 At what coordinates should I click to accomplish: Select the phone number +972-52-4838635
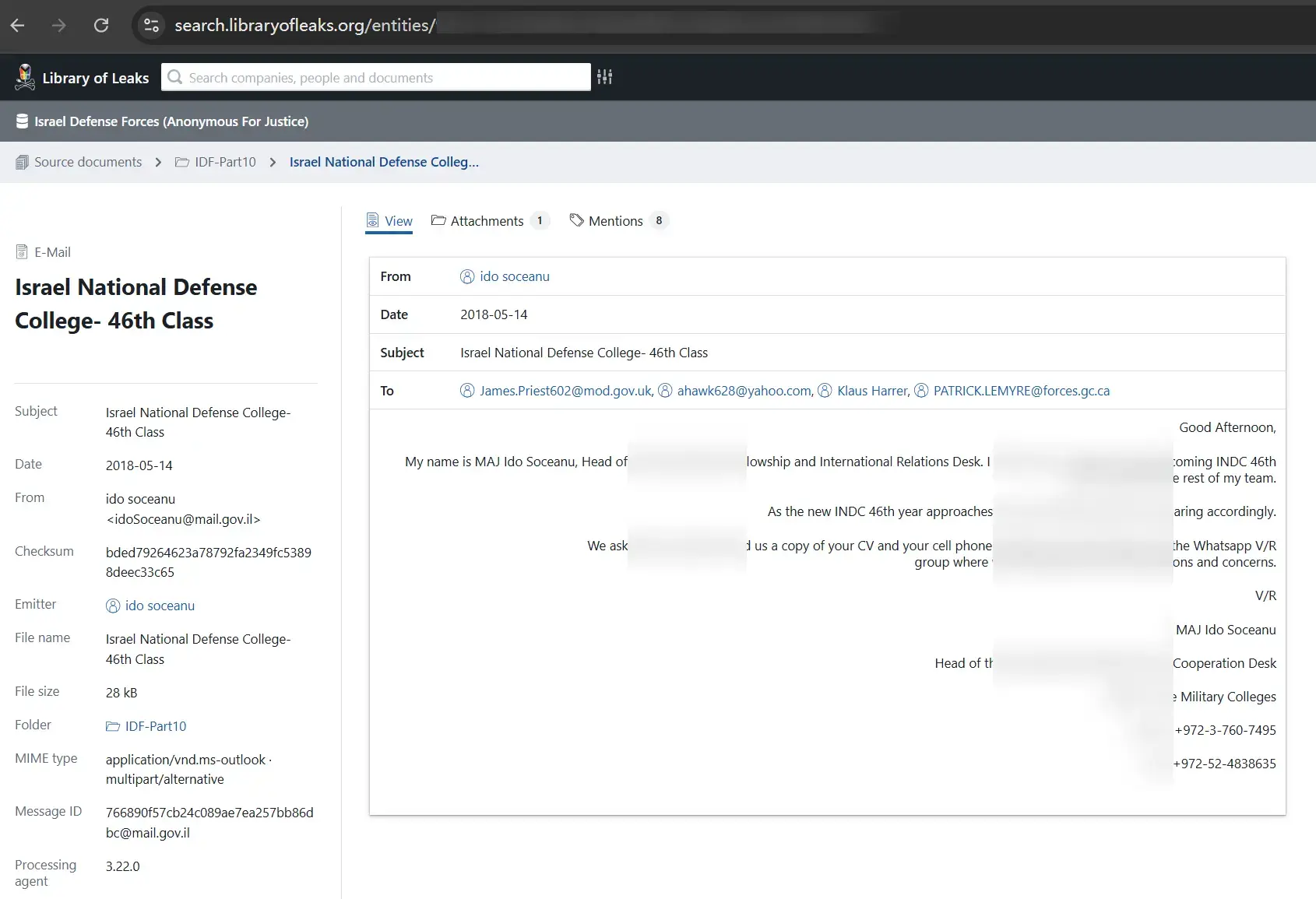1224,764
